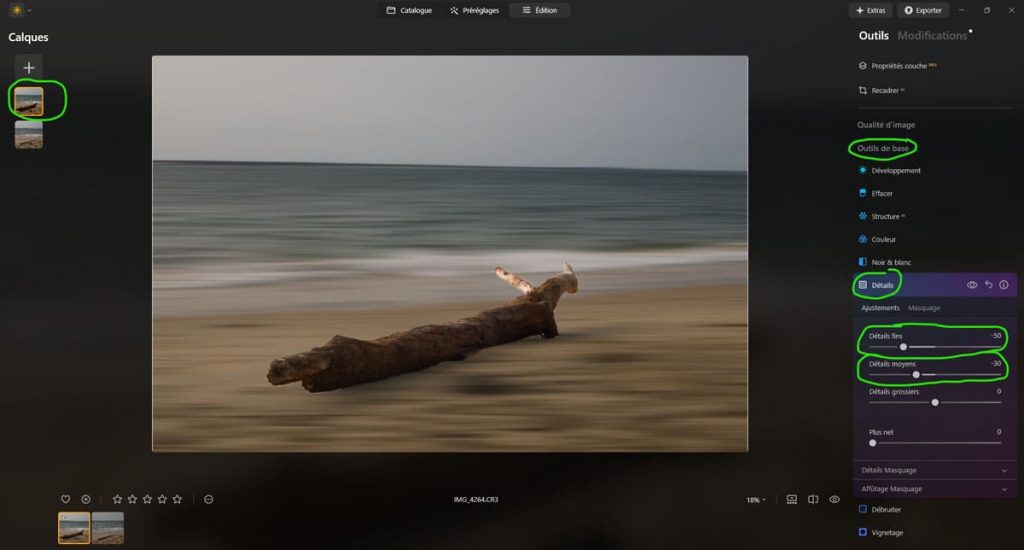Open the Effacer erase tool

[x=881, y=193]
